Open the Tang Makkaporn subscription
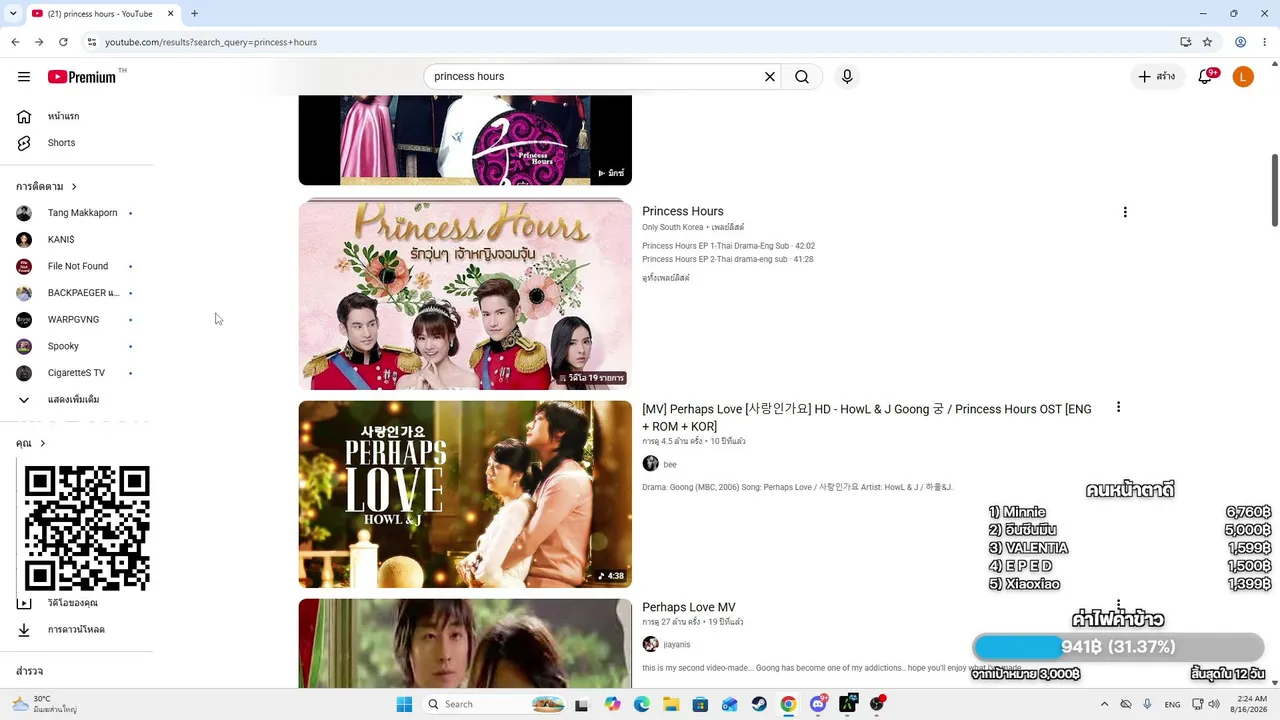Viewport: 1280px width, 720px height. click(84, 213)
